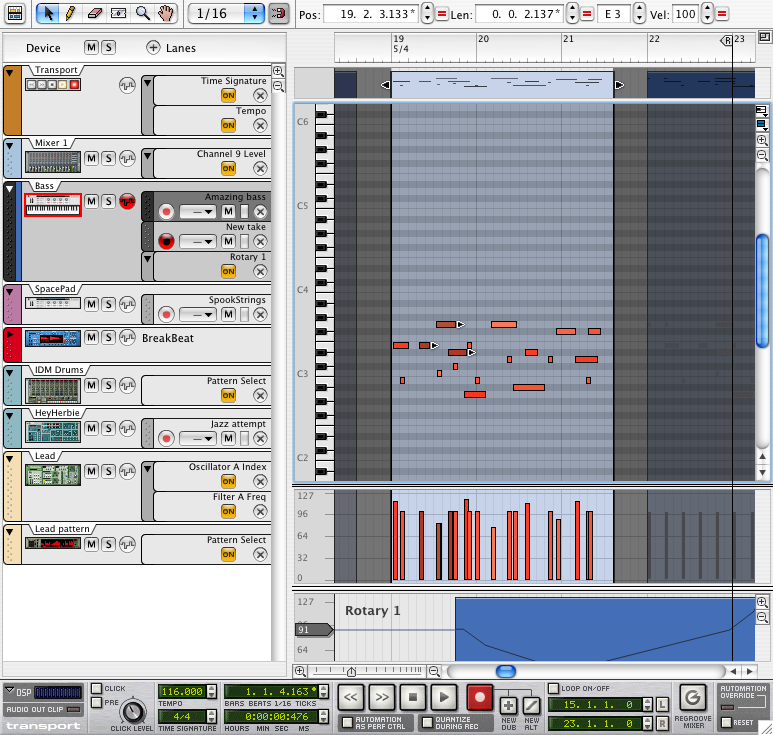Collapse the Mixer 1 track
The image size is (773, 735).
click(x=10, y=146)
